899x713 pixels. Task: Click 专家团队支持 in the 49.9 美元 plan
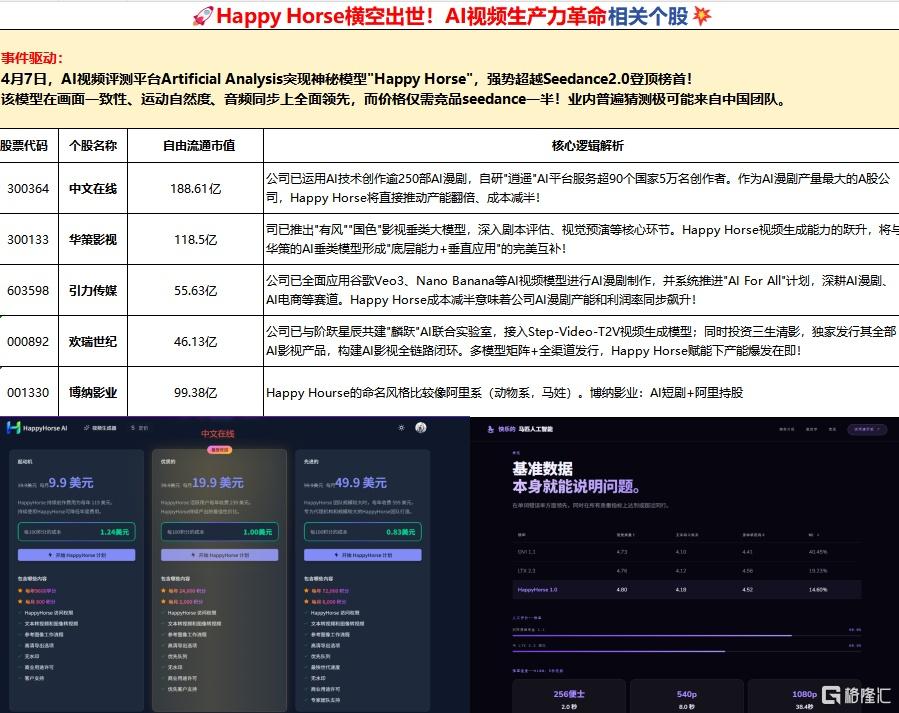point(325,700)
